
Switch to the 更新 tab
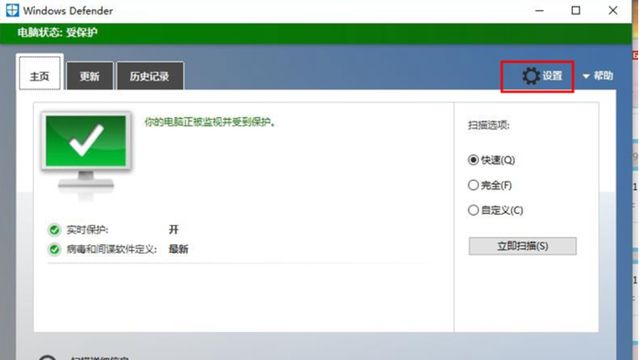pos(90,76)
